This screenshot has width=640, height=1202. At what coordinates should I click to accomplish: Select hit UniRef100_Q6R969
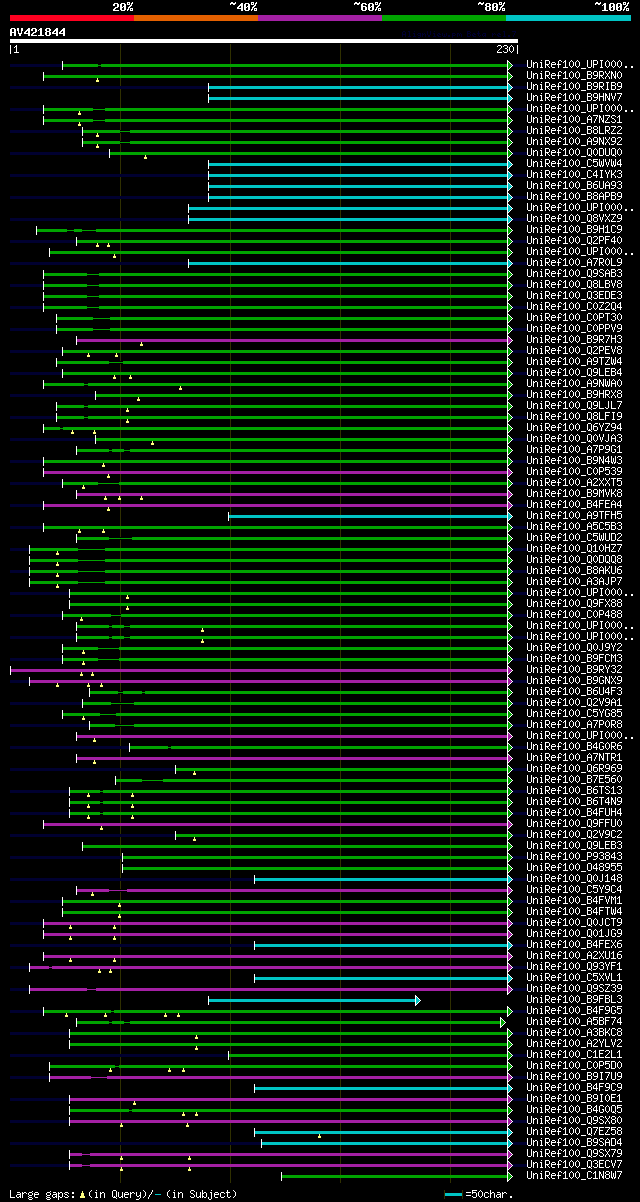pos(575,768)
